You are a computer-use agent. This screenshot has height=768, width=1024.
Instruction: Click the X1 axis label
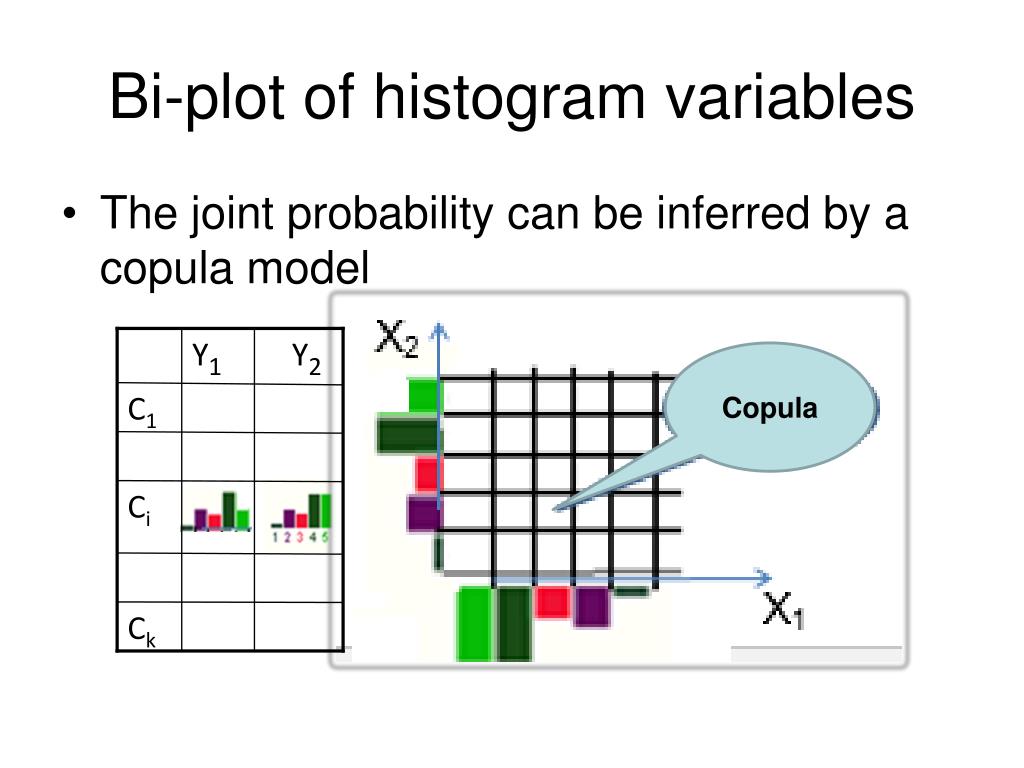(784, 610)
